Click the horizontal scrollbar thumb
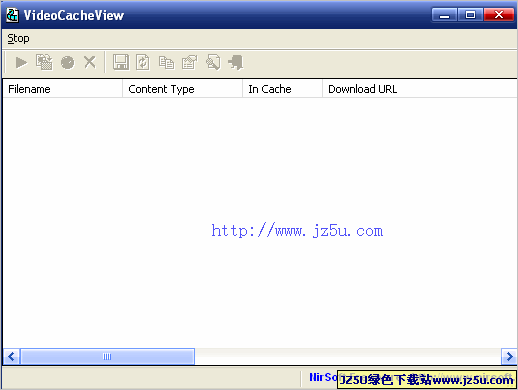518x390 pixels. click(x=107, y=357)
